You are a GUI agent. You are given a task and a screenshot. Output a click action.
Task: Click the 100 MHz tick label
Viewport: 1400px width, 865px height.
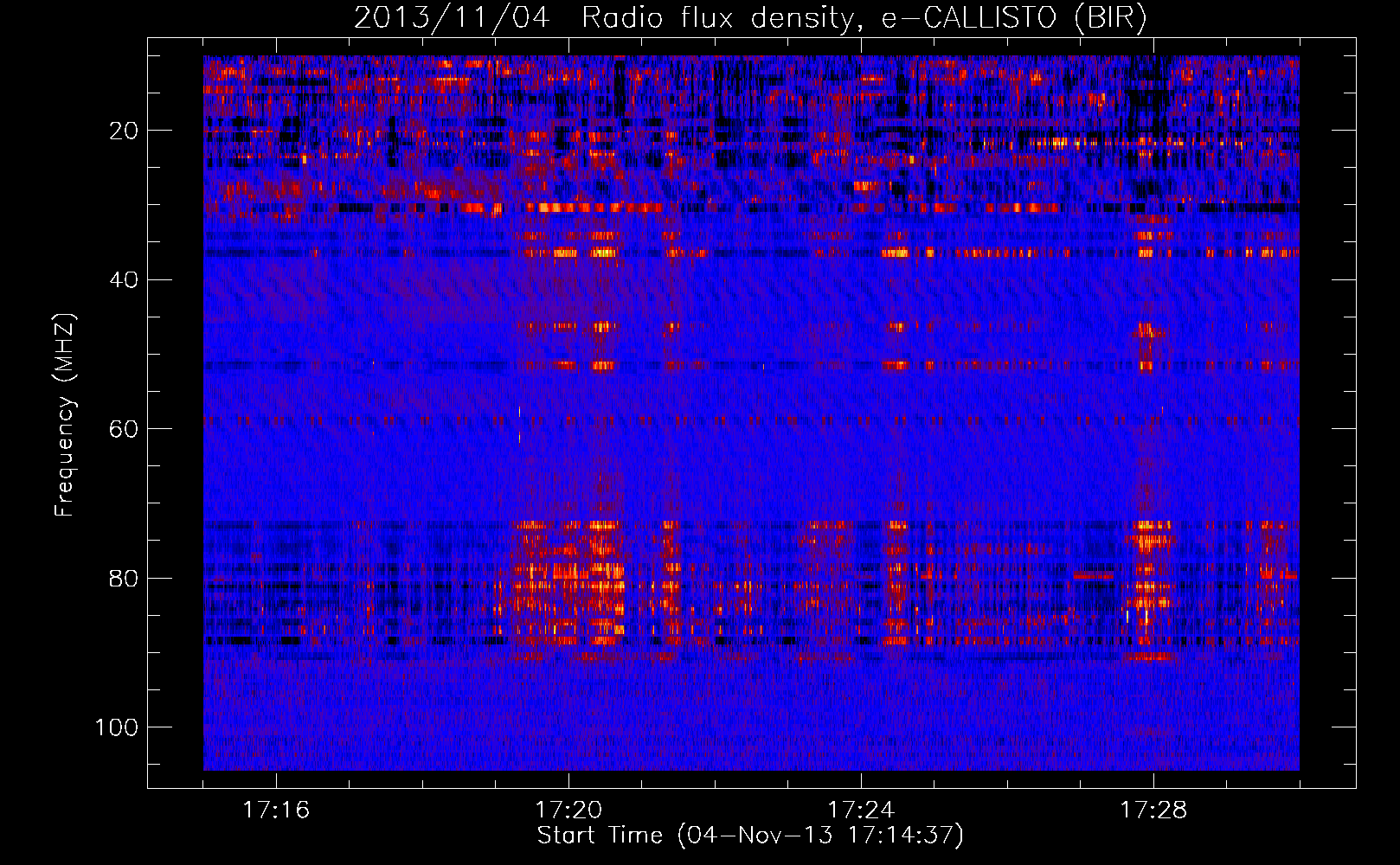[x=117, y=727]
